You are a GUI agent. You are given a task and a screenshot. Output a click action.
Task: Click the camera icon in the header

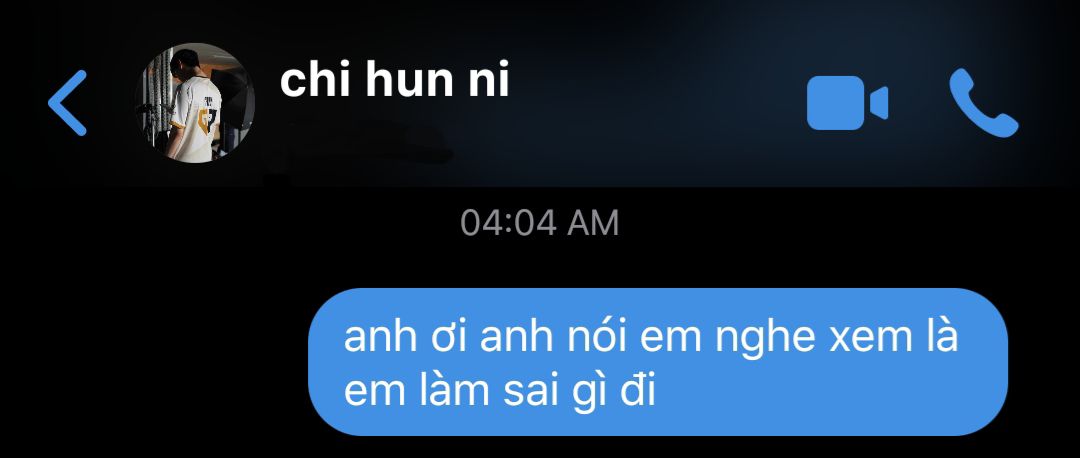click(x=847, y=103)
